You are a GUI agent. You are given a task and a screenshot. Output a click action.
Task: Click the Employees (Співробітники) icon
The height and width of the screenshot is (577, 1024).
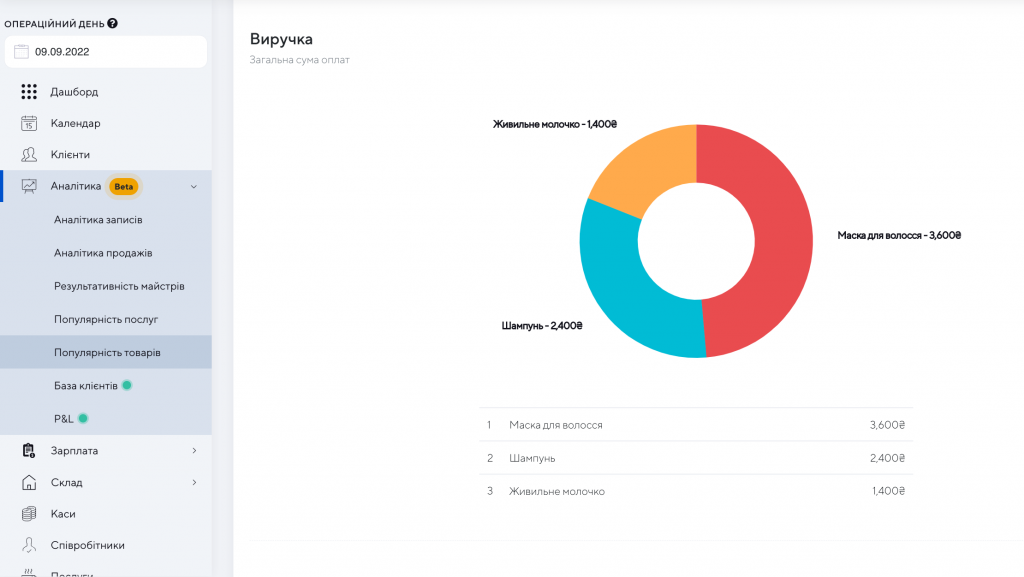pos(29,546)
